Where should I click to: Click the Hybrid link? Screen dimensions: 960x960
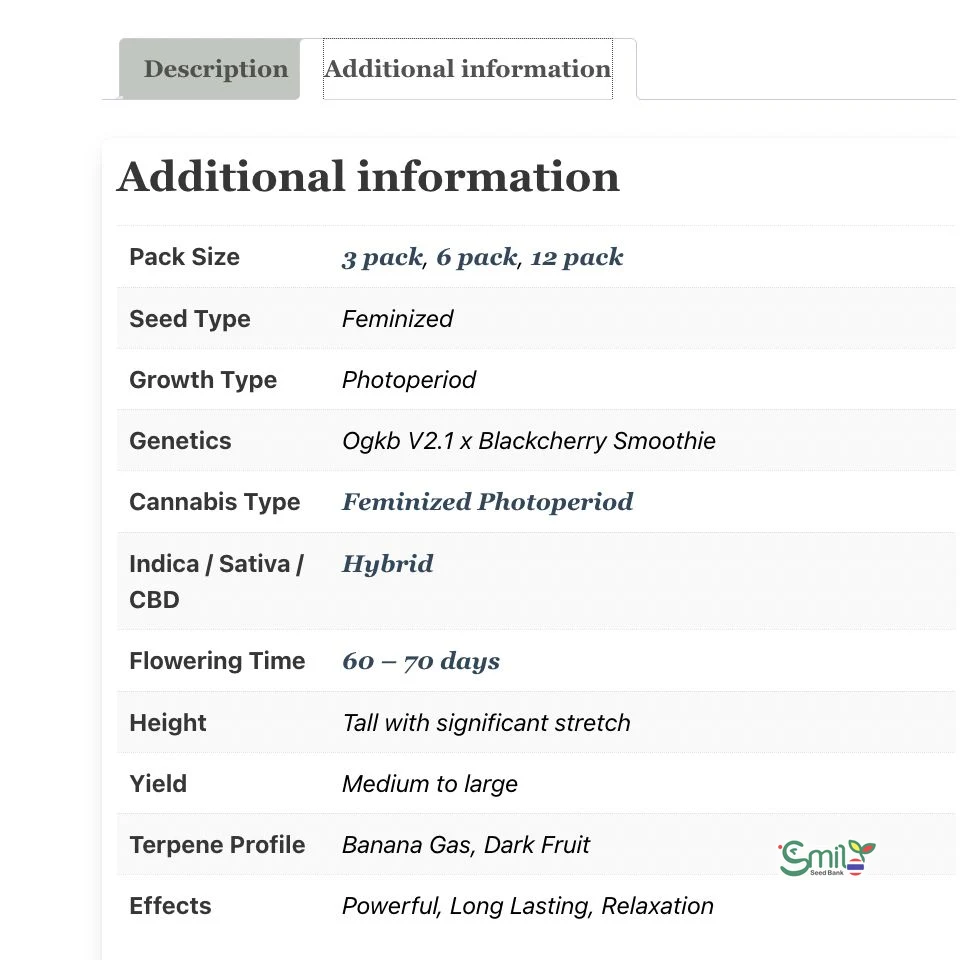point(387,564)
